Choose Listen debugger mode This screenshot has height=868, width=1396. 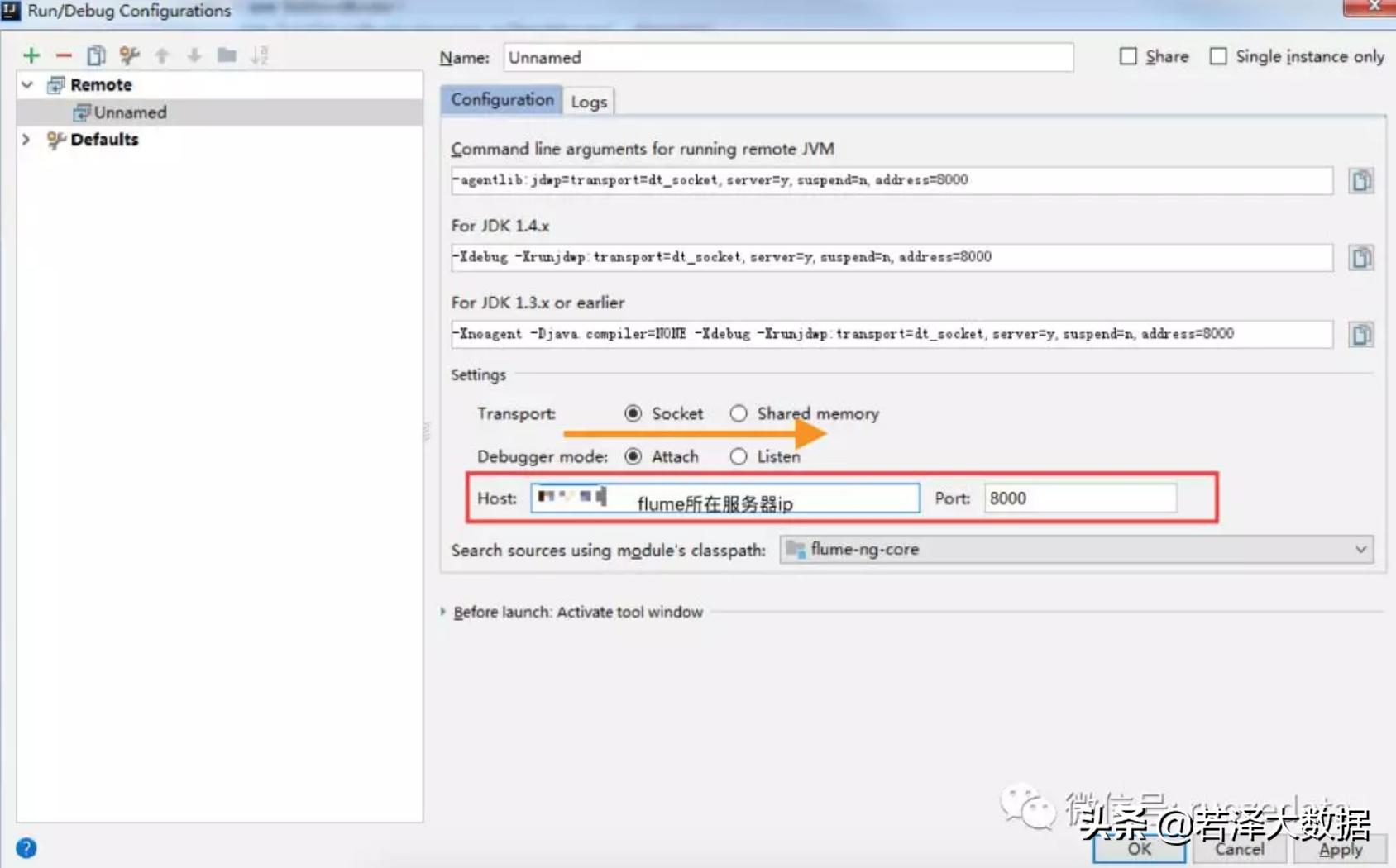pos(739,456)
